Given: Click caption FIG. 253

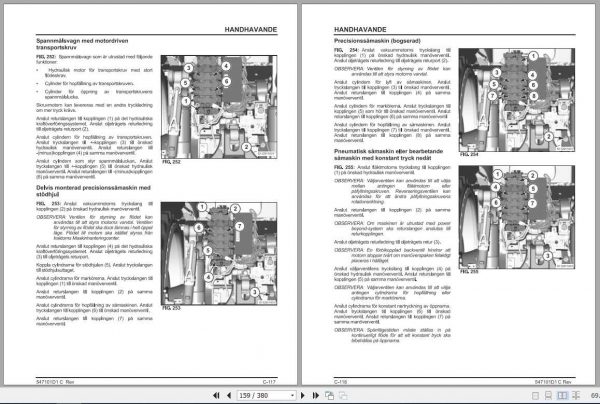Looking at the screenshot, I should click(x=171, y=308).
